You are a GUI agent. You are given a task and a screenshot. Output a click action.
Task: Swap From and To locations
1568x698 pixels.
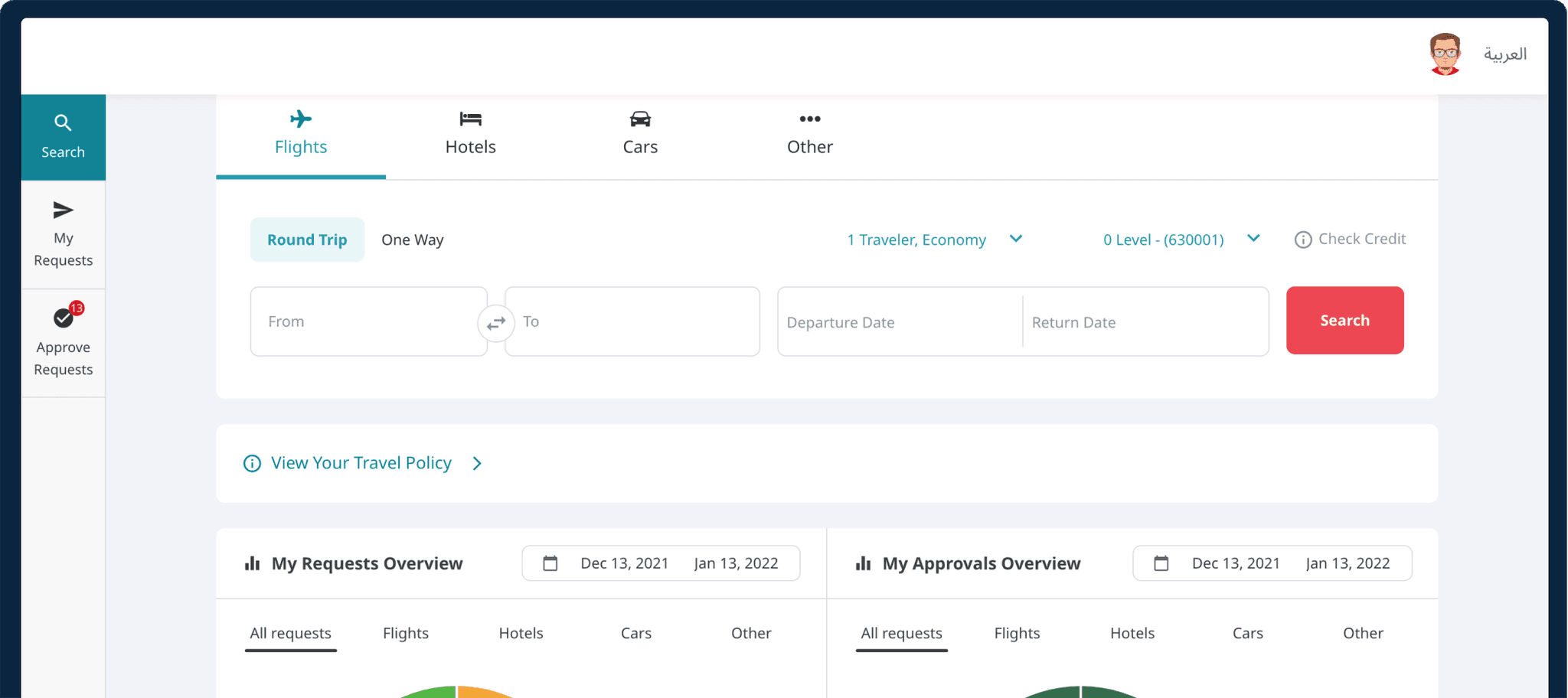pyautogui.click(x=496, y=323)
